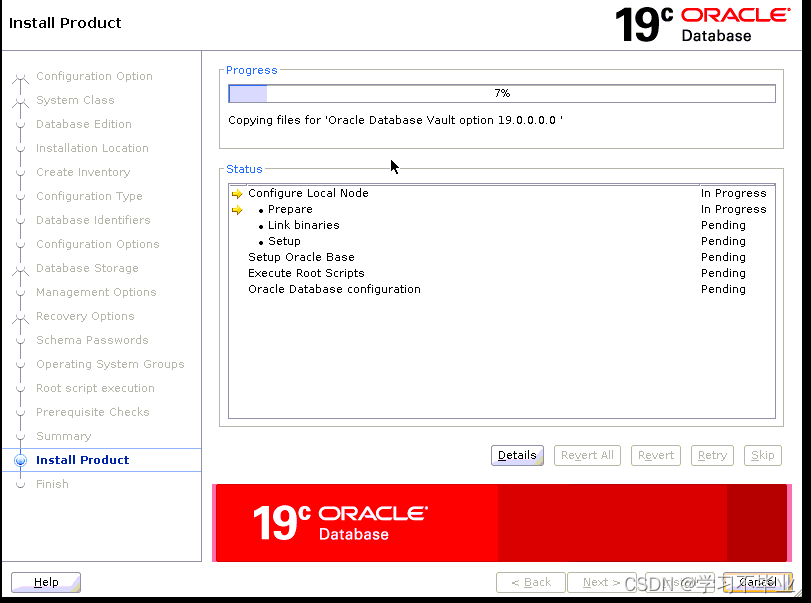Click the step marker beside Configuration Option
Image resolution: width=811 pixels, height=603 pixels.
[21, 76]
